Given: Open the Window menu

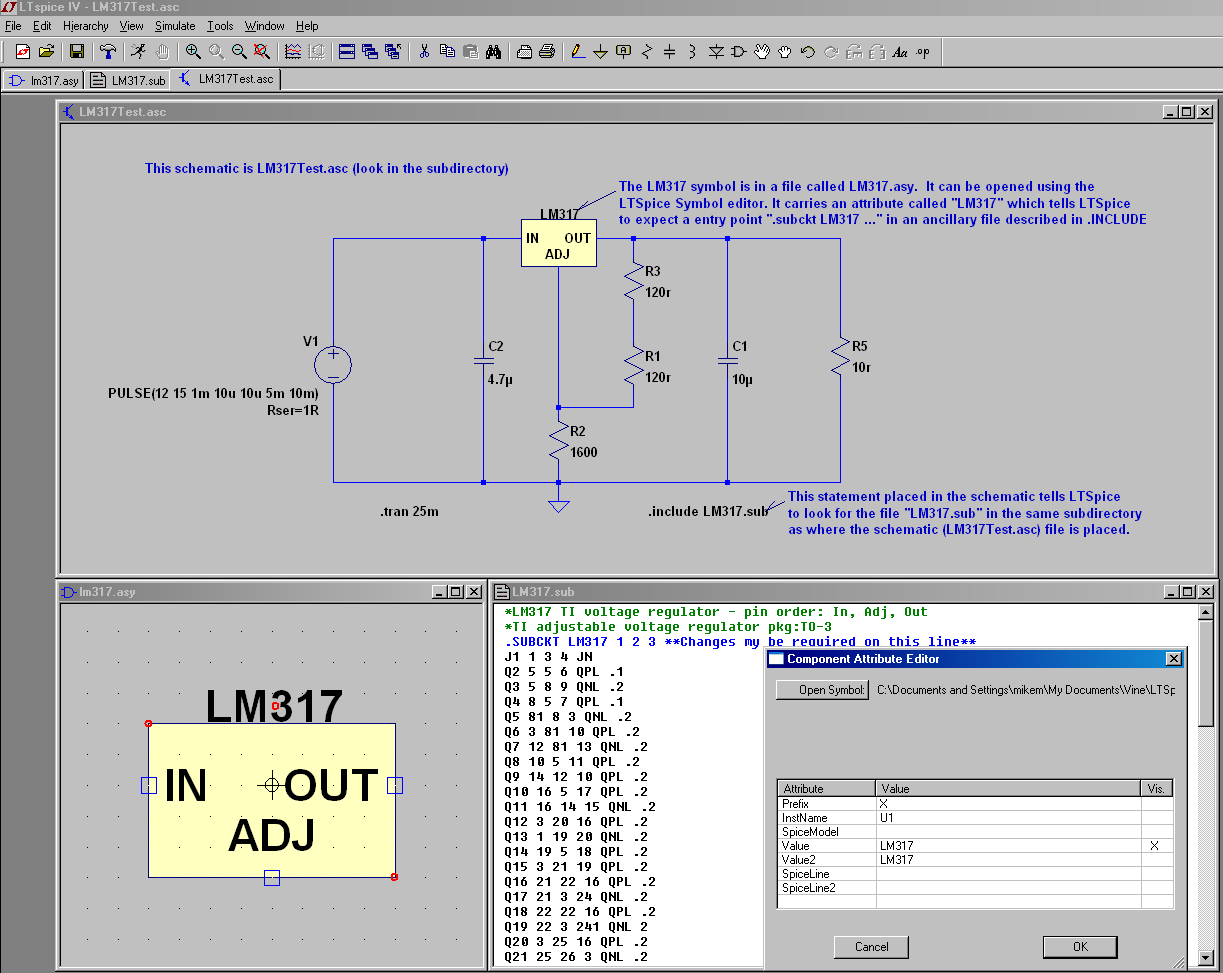Looking at the screenshot, I should (x=265, y=26).
